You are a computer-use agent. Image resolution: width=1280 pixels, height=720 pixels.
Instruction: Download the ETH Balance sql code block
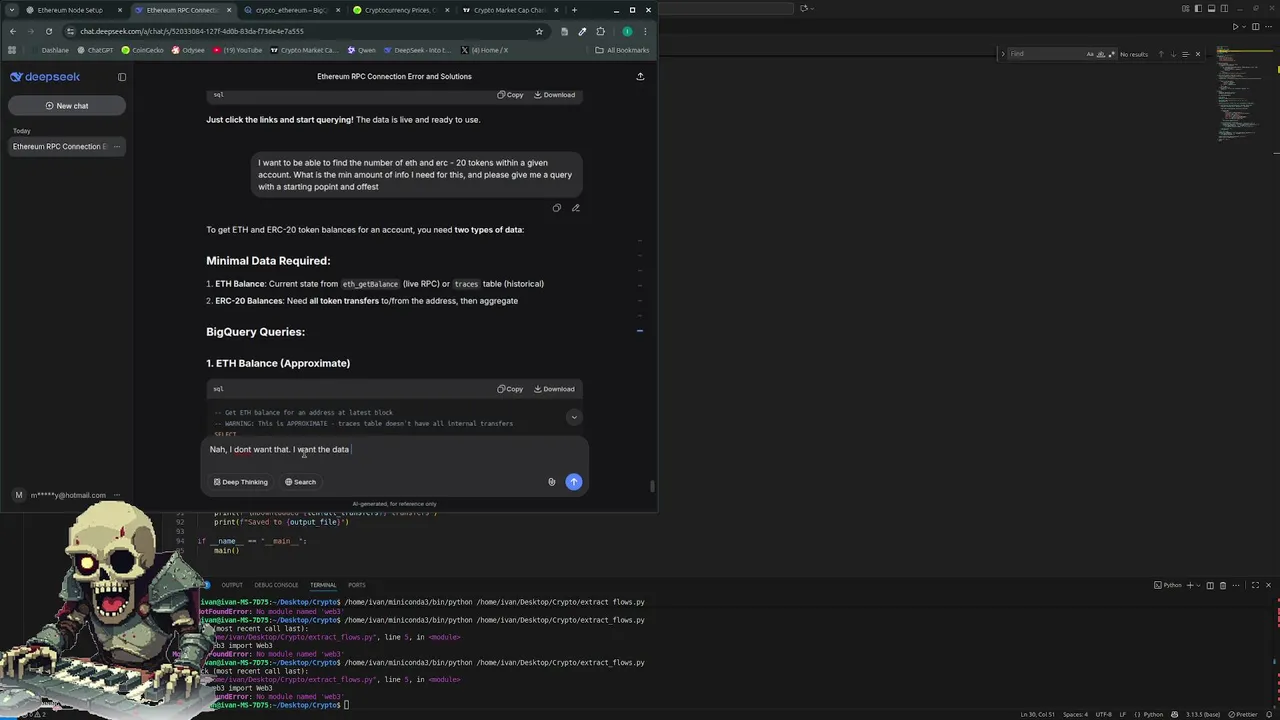coord(554,389)
